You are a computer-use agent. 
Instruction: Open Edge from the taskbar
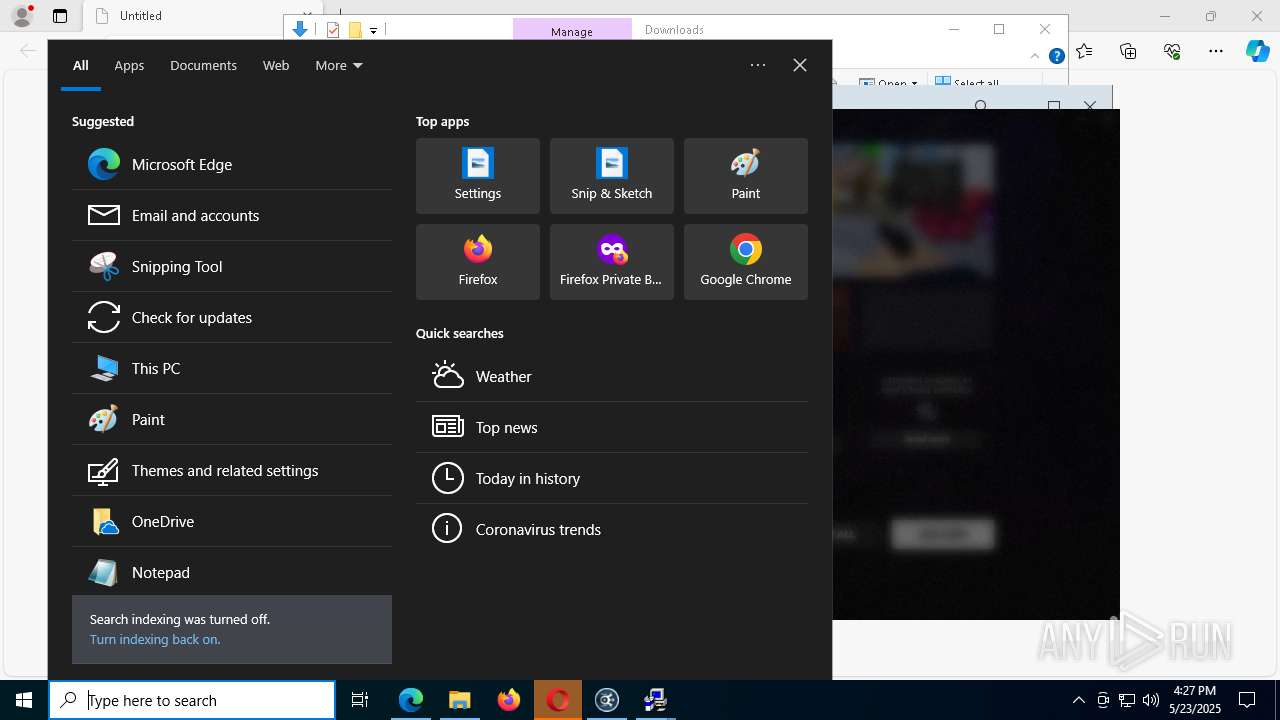[411, 700]
